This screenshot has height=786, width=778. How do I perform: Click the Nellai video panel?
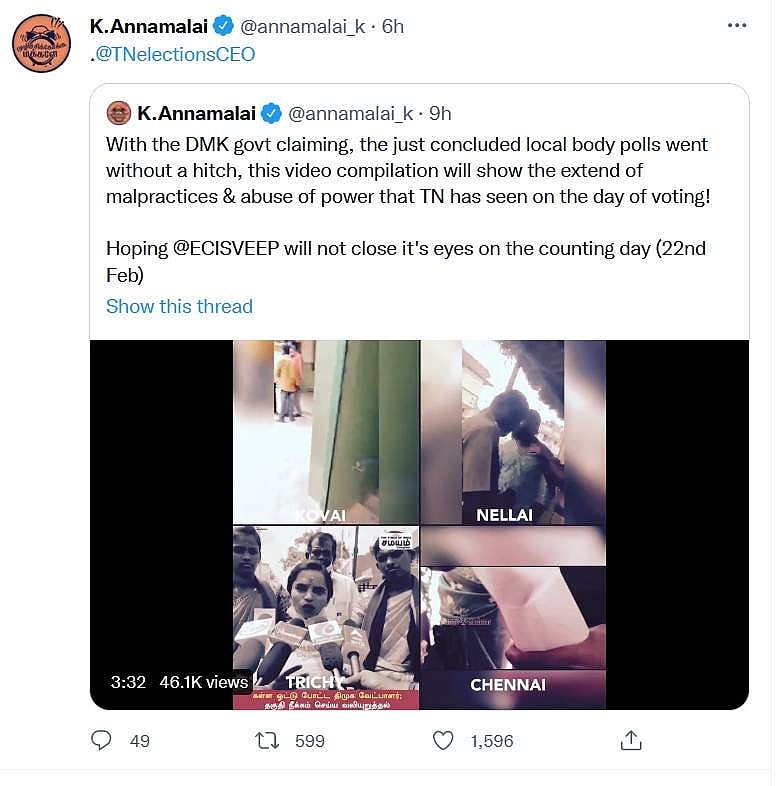pyautogui.click(x=512, y=432)
